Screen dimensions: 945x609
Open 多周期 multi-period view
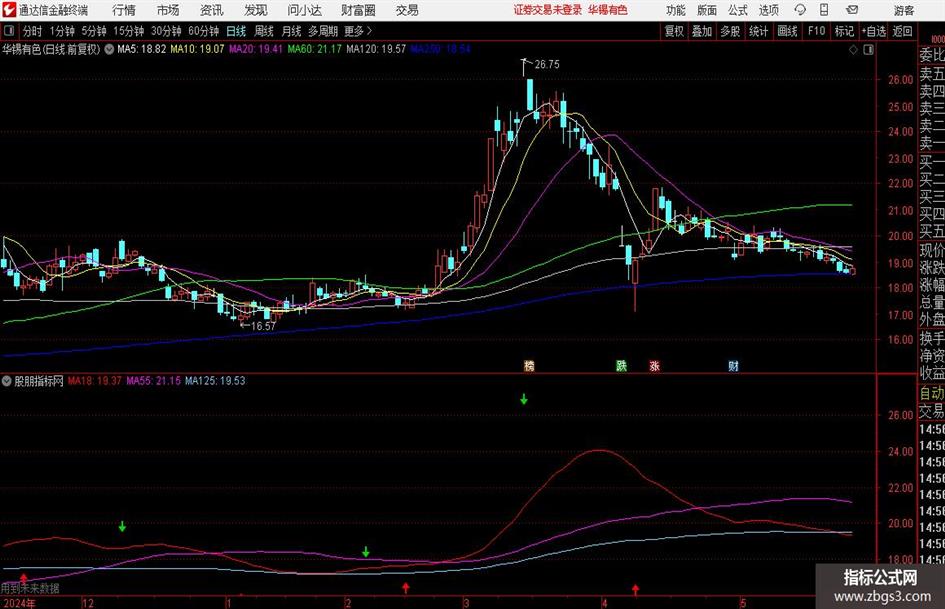pyautogui.click(x=323, y=31)
